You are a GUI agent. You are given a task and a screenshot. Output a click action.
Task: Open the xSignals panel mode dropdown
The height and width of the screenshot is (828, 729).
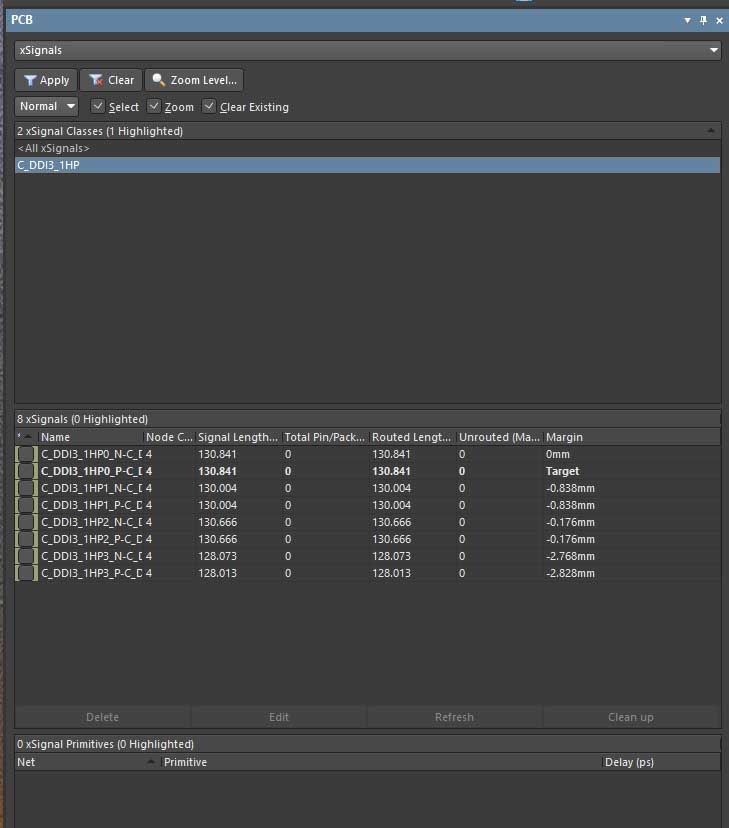coord(713,50)
